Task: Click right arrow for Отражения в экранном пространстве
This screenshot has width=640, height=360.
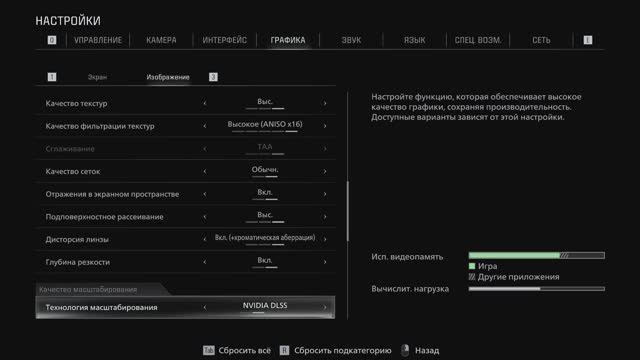Action: pyautogui.click(x=325, y=194)
